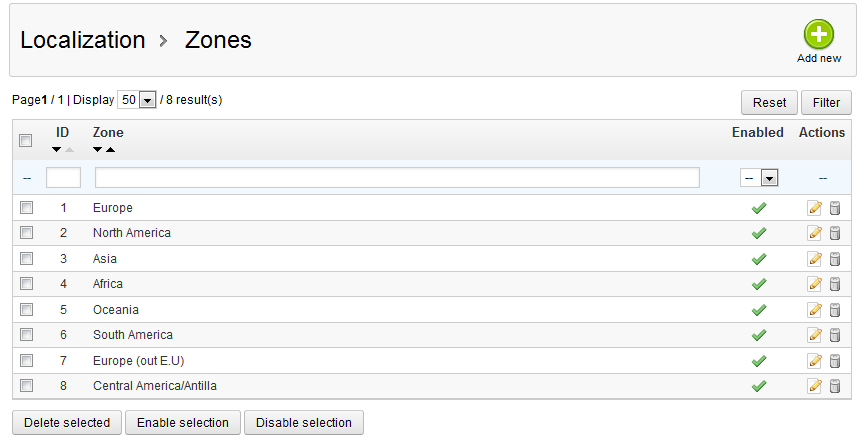The image size is (858, 446).
Task: Click enabled checkmark for South America
Action: (759, 335)
